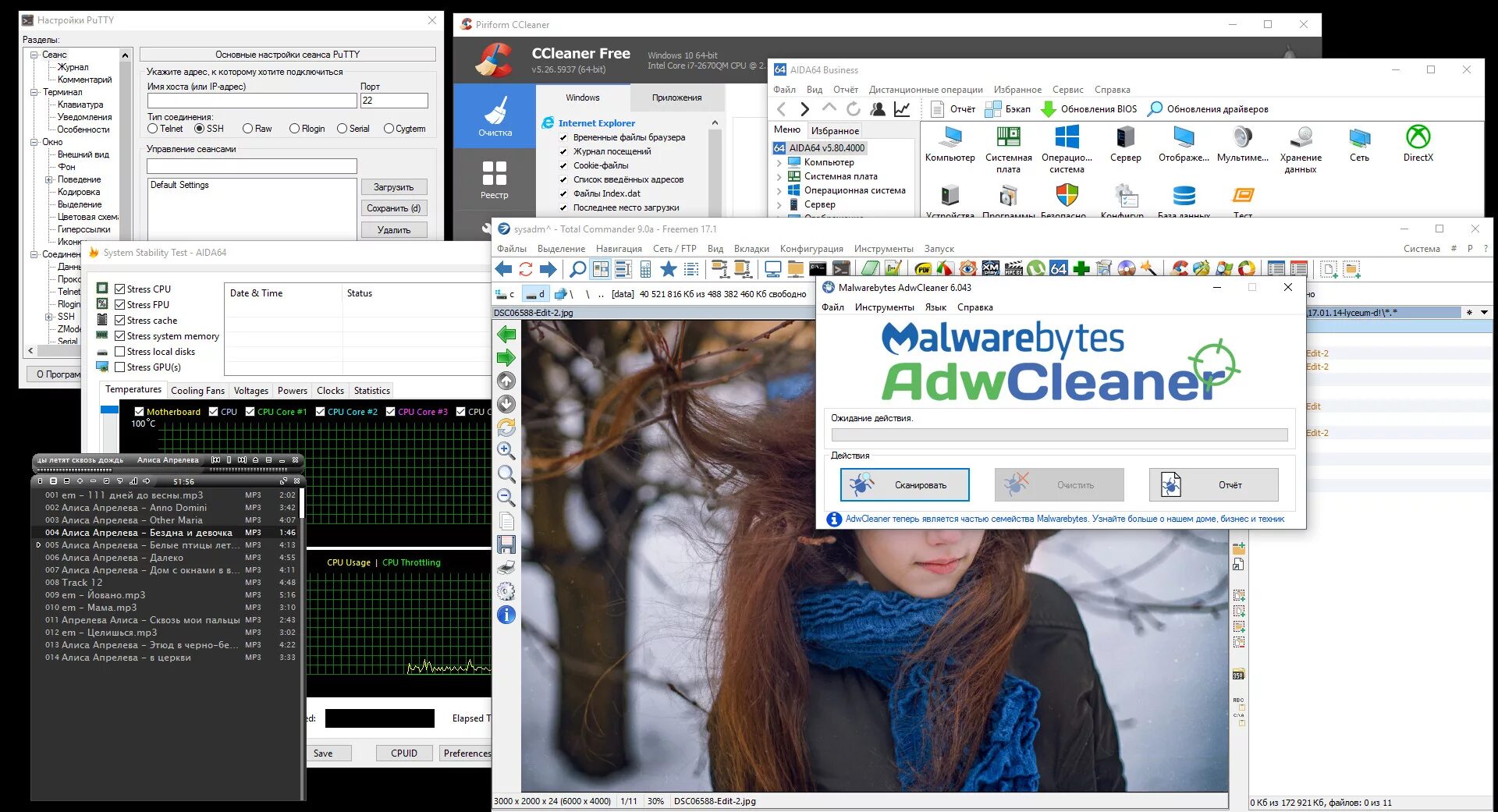Click Загрузить button in PuTTY
Screen dimensions: 1498x812
pos(394,187)
